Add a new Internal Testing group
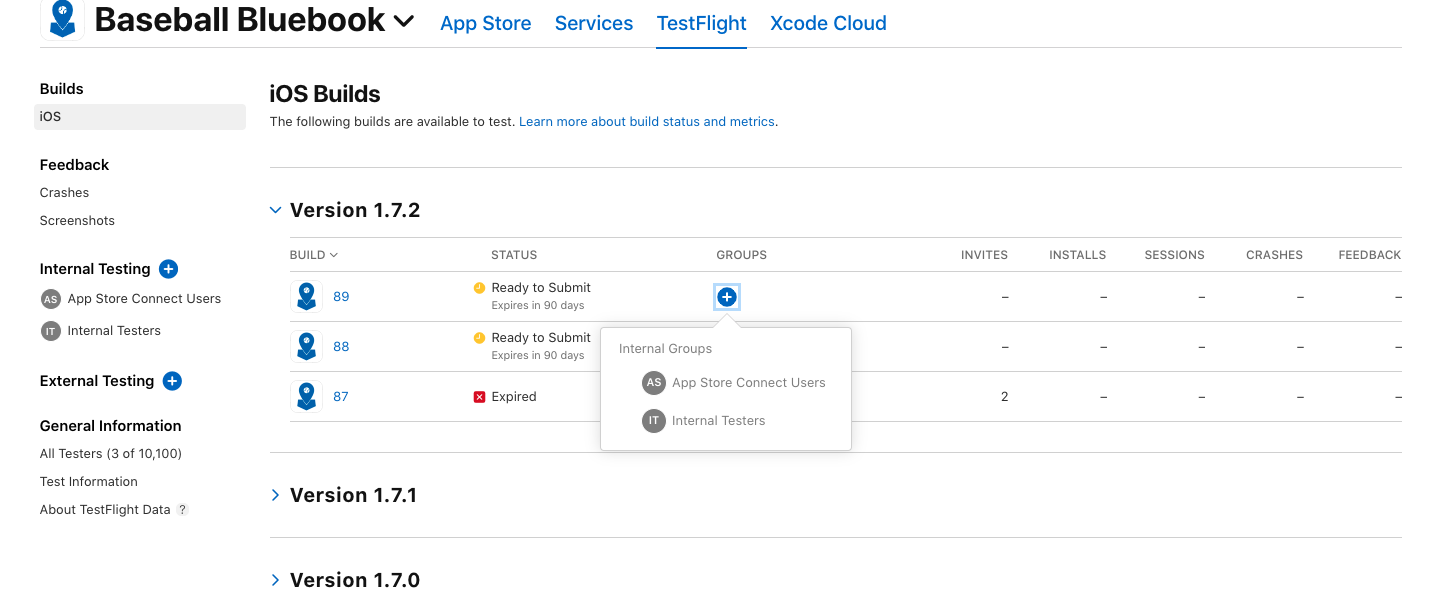This screenshot has height=608, width=1452. tap(169, 269)
